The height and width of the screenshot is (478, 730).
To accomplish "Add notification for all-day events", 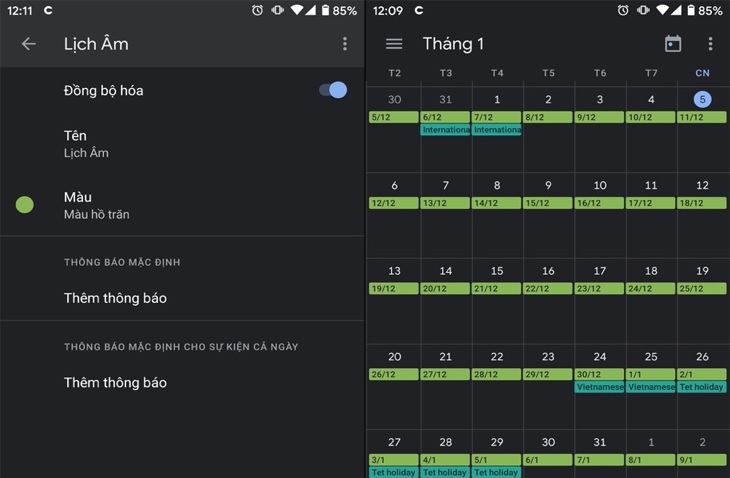I will (x=115, y=383).
